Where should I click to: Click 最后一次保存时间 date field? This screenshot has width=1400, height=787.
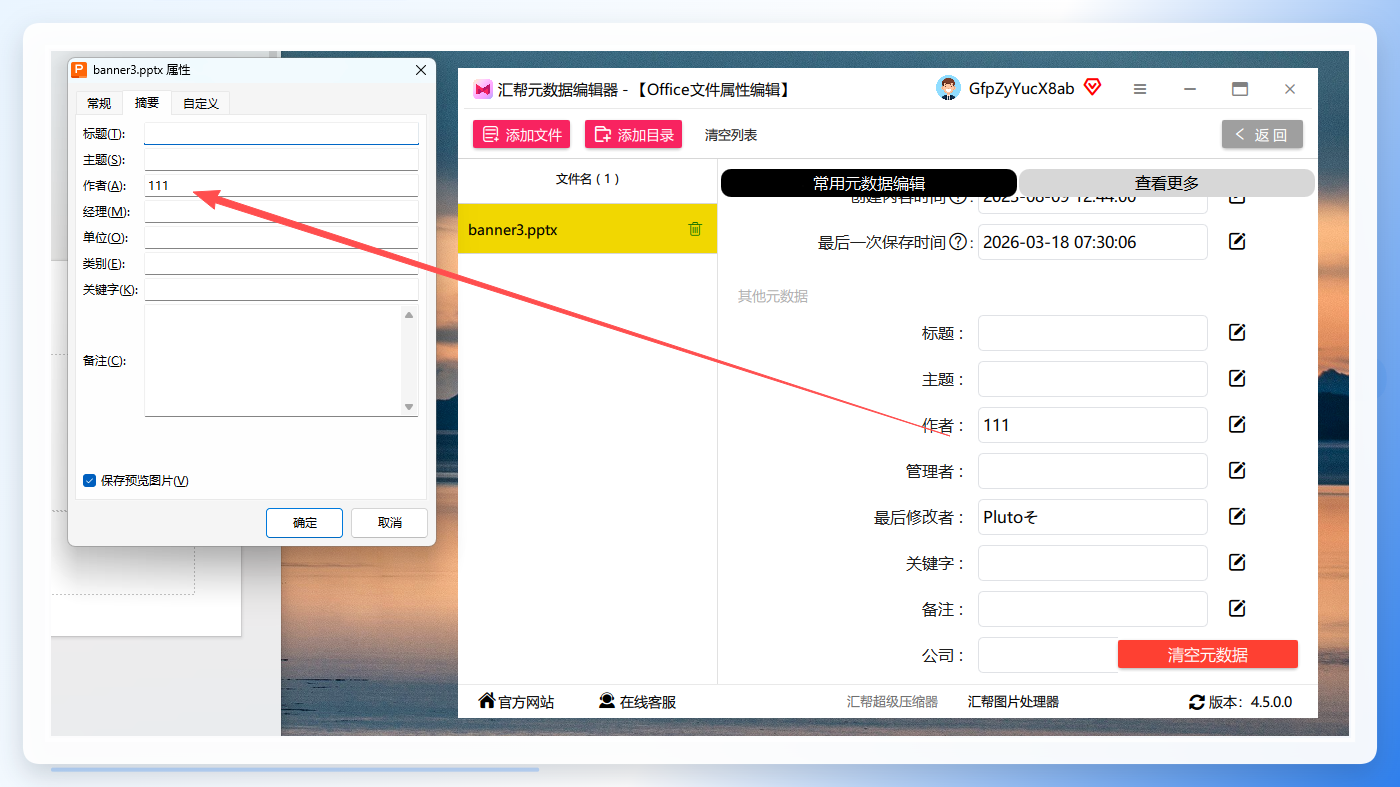pyautogui.click(x=1093, y=242)
